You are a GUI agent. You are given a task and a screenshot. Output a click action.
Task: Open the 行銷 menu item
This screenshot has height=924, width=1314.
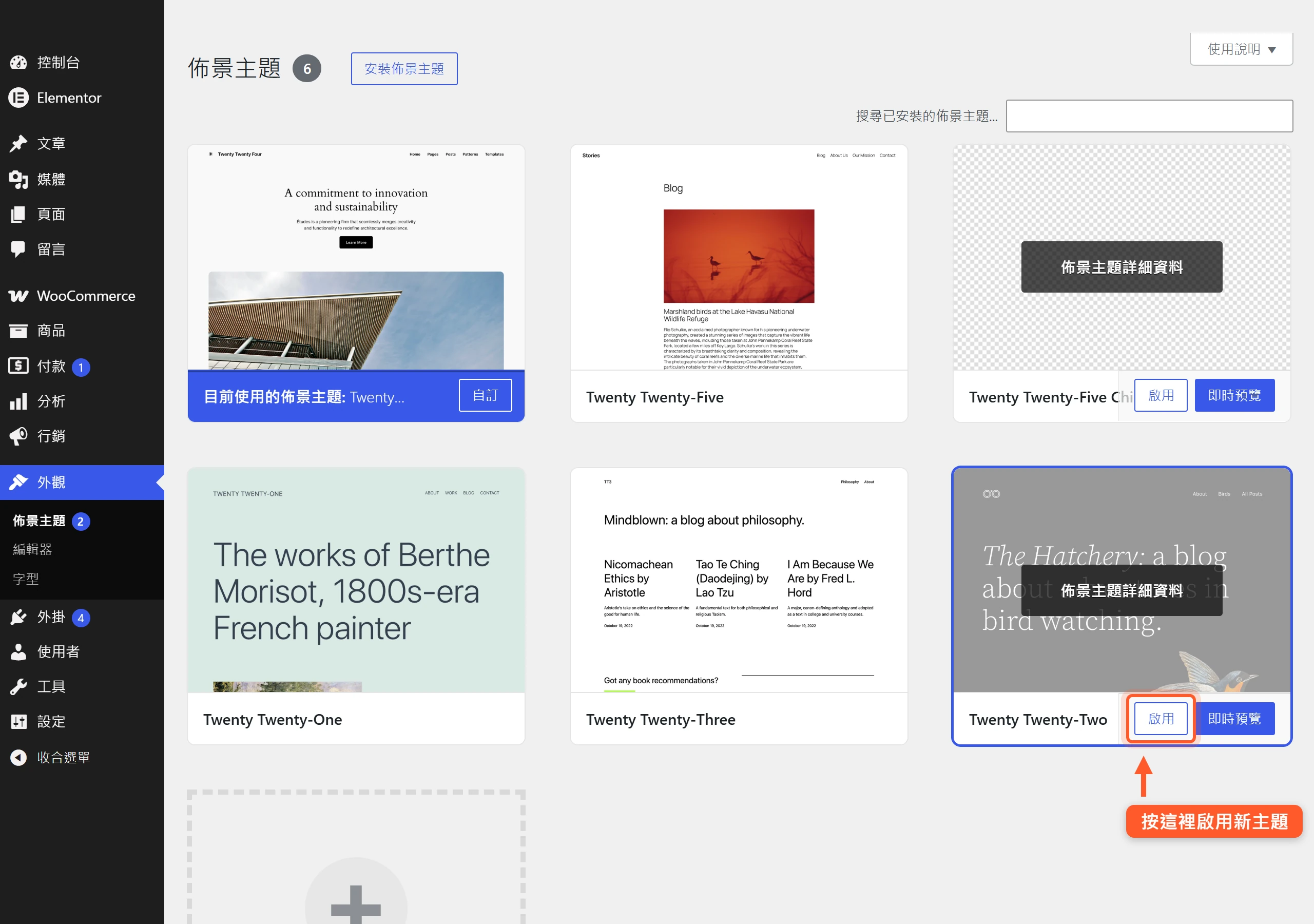pos(82,436)
